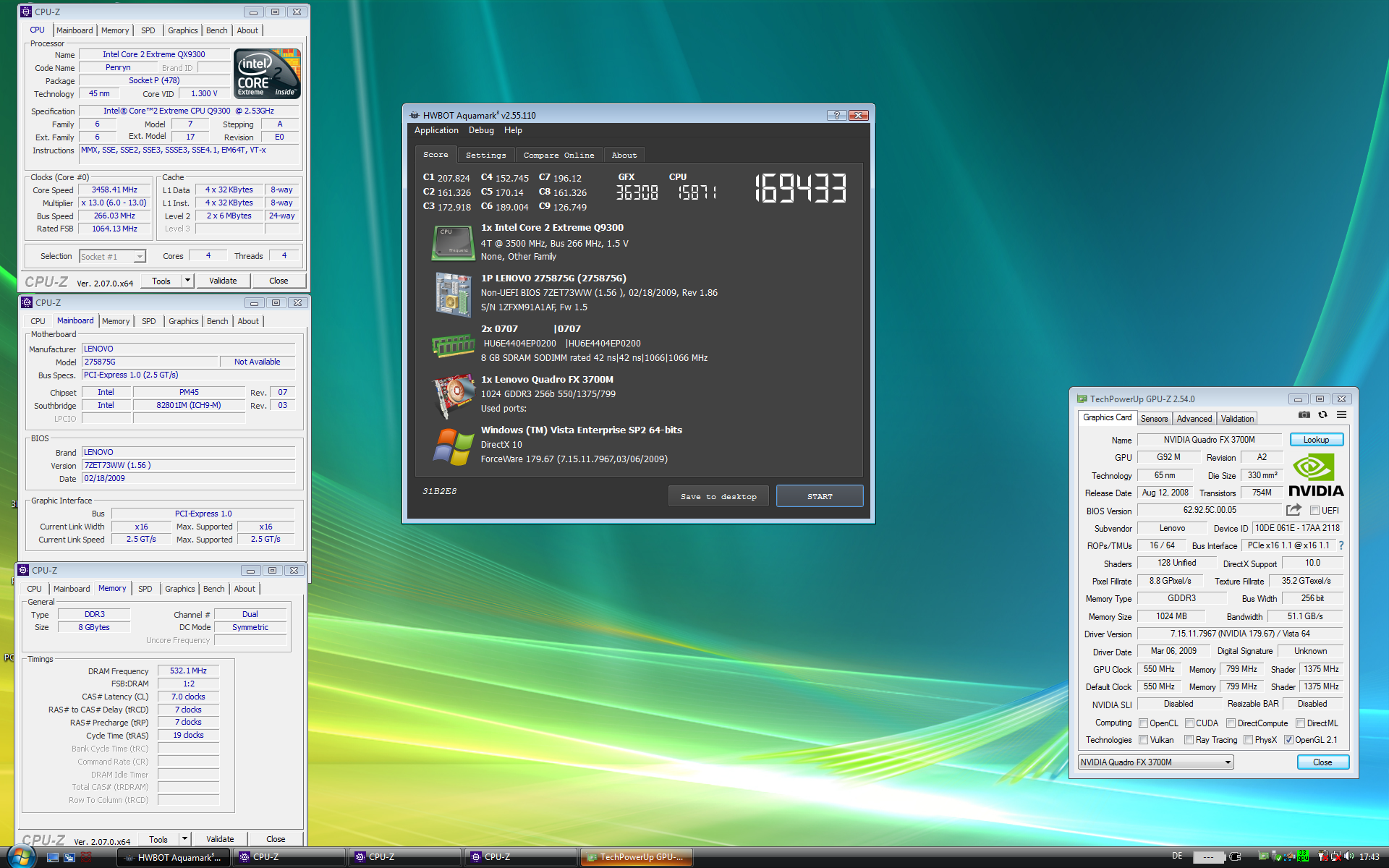Click the RAM module icon in Aquamark
The image size is (1389, 868).
point(453,346)
